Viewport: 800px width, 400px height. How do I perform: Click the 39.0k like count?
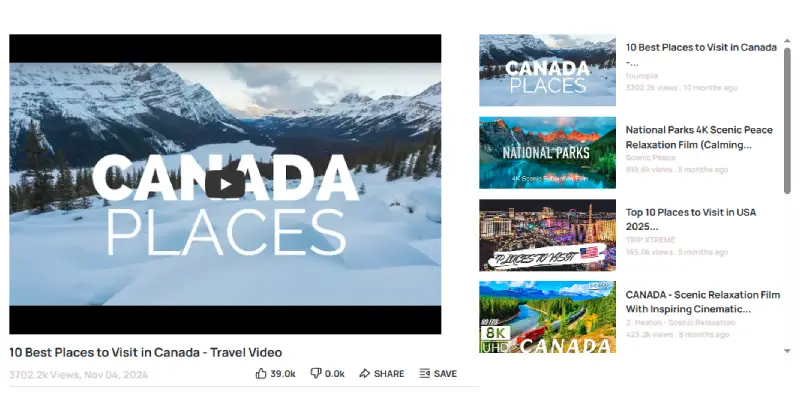pos(283,374)
